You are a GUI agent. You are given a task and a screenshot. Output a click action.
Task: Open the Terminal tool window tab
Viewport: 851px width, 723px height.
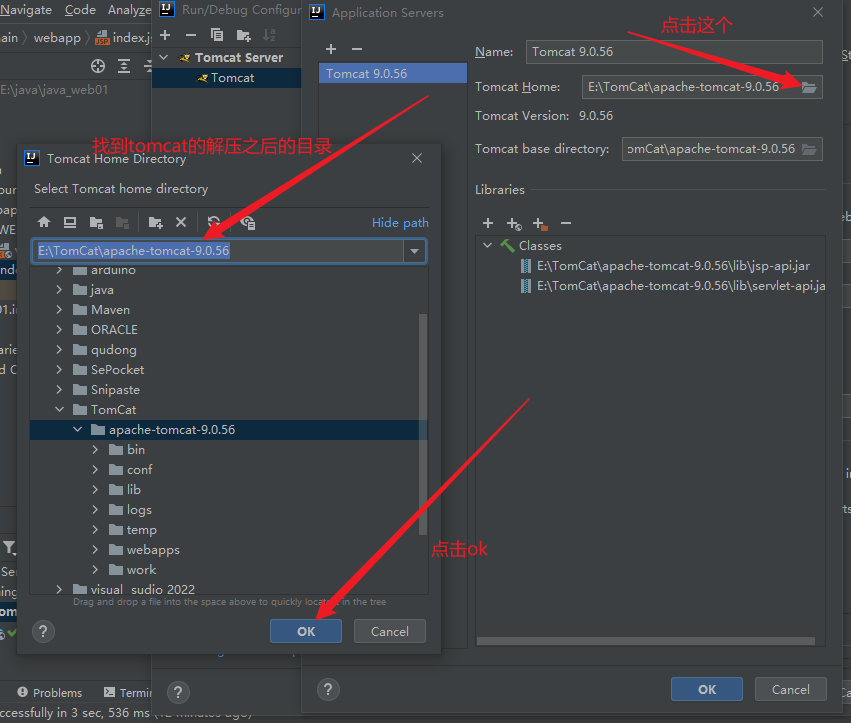[x=128, y=693]
